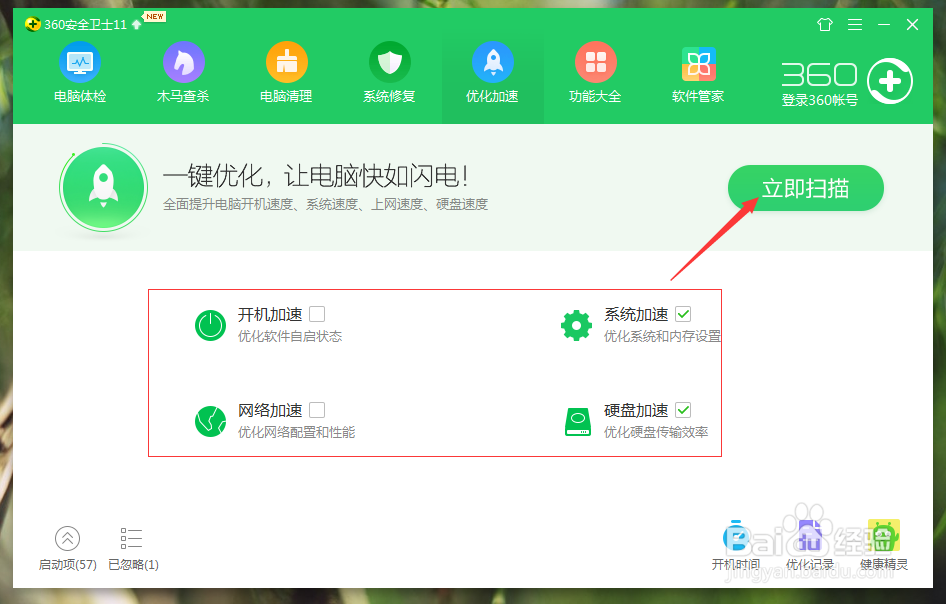Viewport: 946px width, 604px height.
Task: Click the 一键优化，让电脑快如闪电 headline
Action: (x=316, y=176)
